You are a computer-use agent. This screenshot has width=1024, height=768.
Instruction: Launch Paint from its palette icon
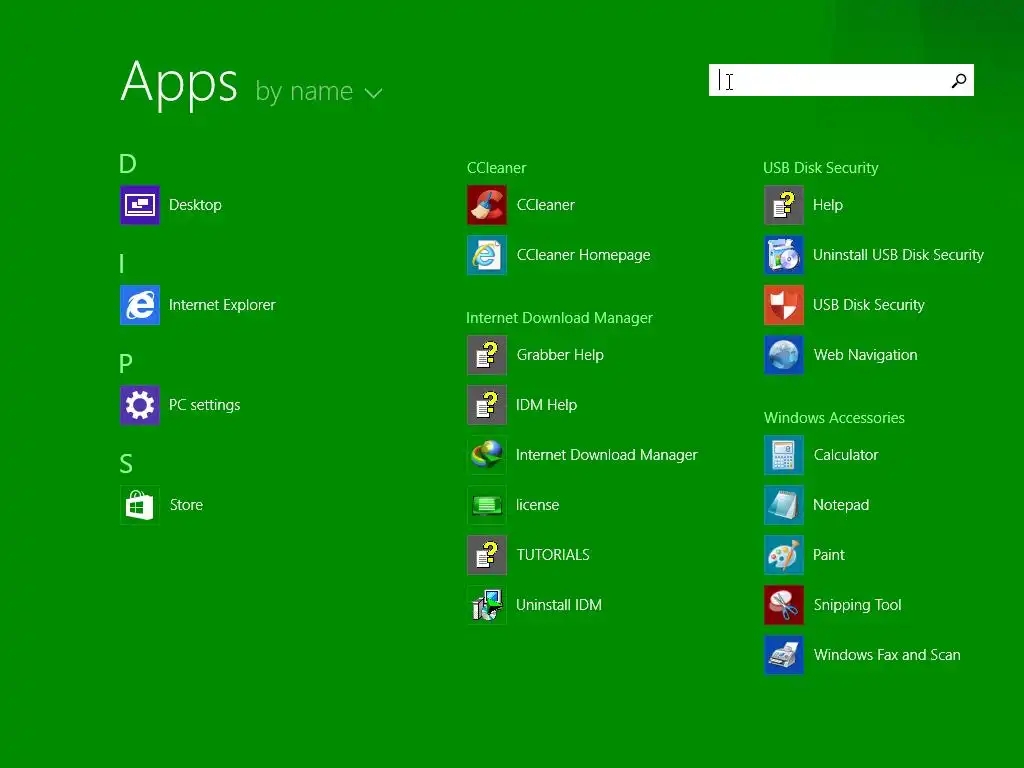(784, 554)
